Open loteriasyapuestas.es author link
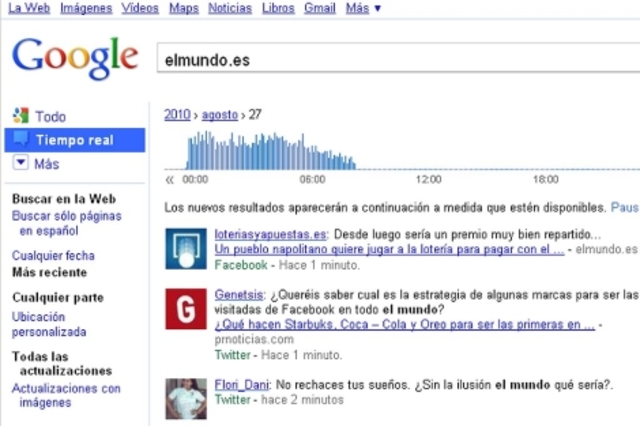The image size is (640, 426). coord(270,235)
